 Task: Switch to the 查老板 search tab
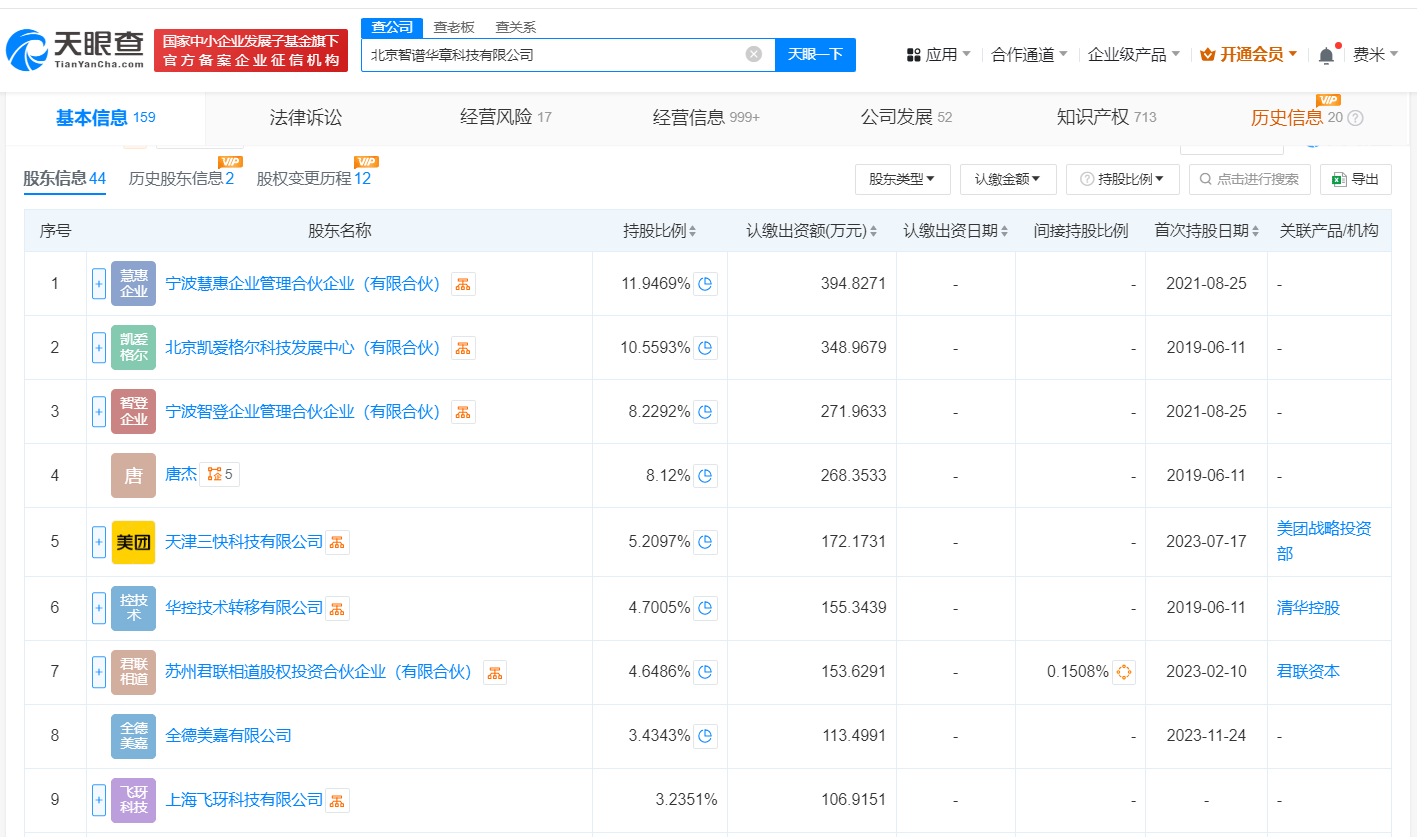(x=454, y=27)
